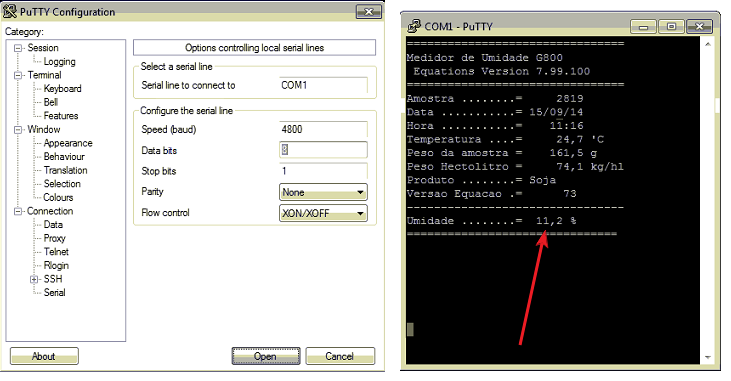This screenshot has height=381, width=731.
Task: Select Bell category
Action: pyautogui.click(x=51, y=102)
